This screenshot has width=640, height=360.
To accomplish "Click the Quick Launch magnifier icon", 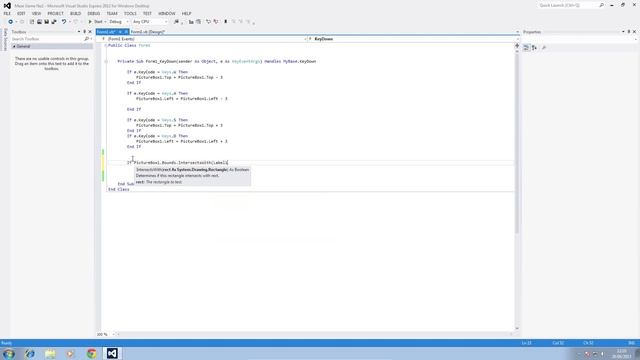I will tap(602, 6).
